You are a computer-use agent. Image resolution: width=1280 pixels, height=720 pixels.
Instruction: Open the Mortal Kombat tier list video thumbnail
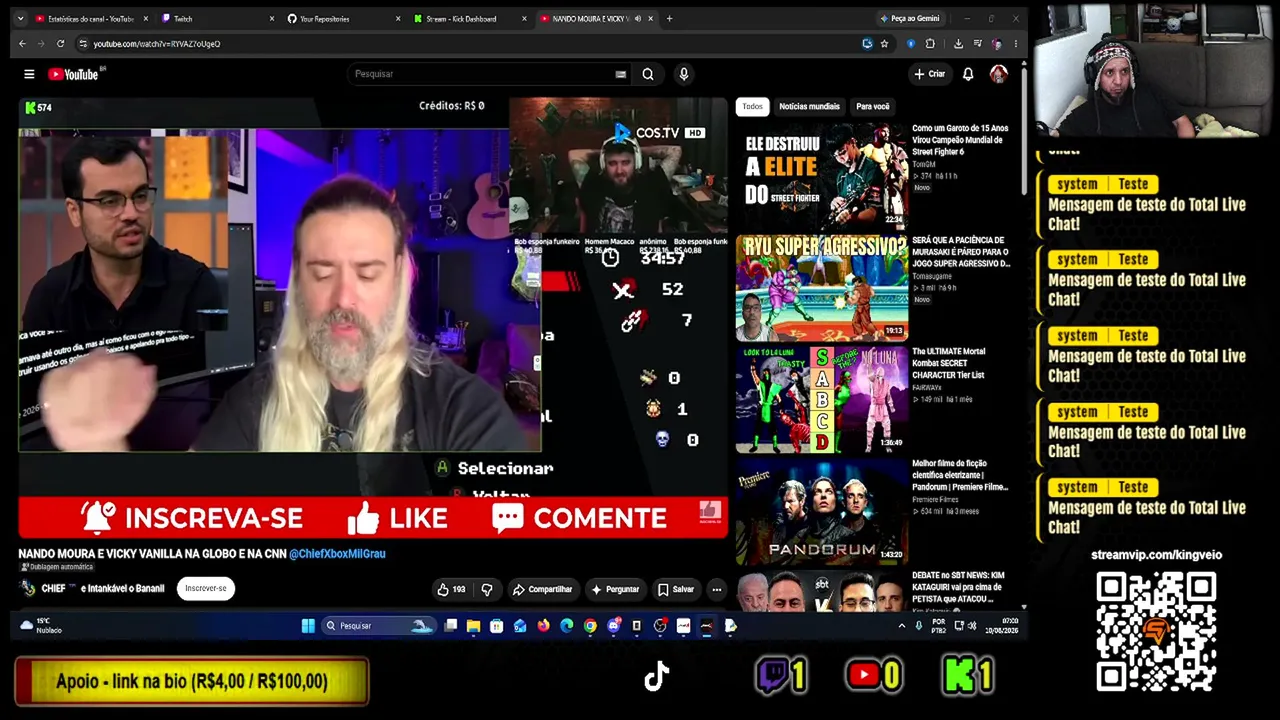822,400
